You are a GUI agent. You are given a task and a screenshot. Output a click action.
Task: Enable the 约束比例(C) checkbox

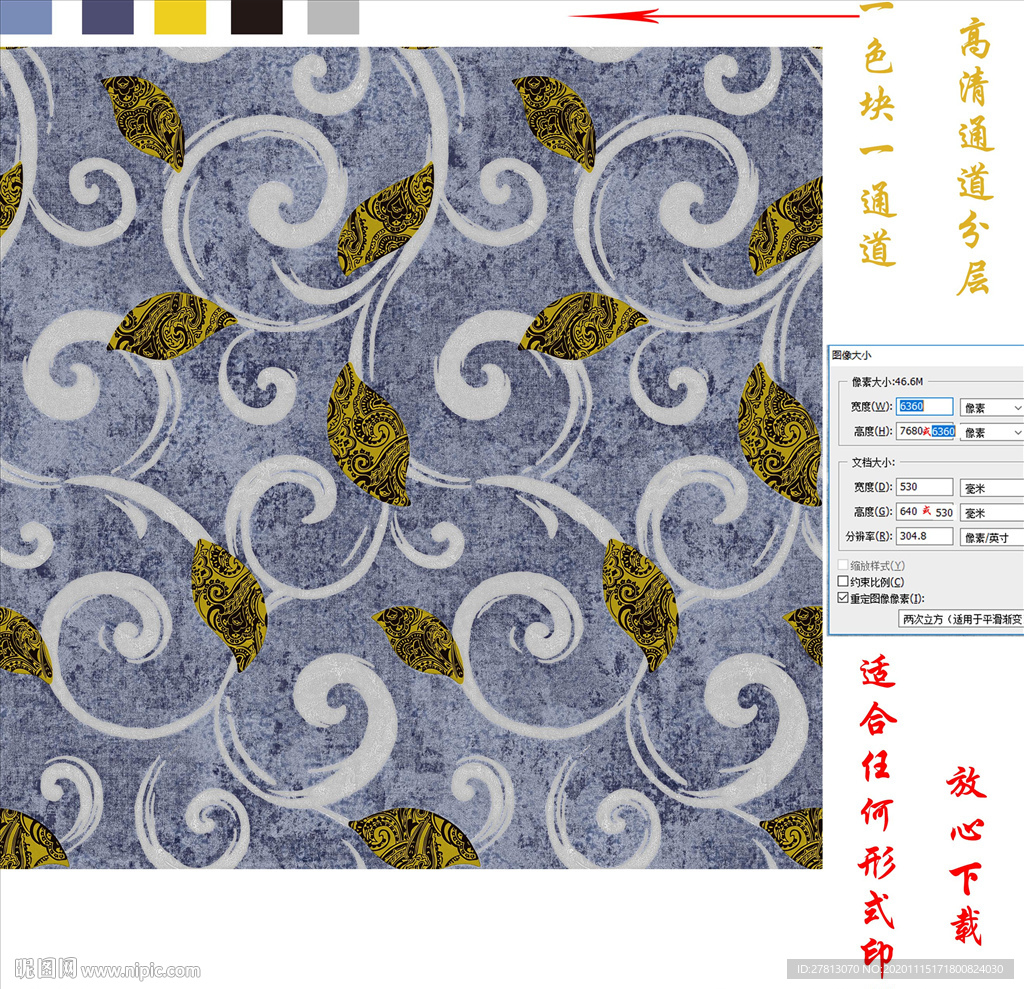pos(843,581)
